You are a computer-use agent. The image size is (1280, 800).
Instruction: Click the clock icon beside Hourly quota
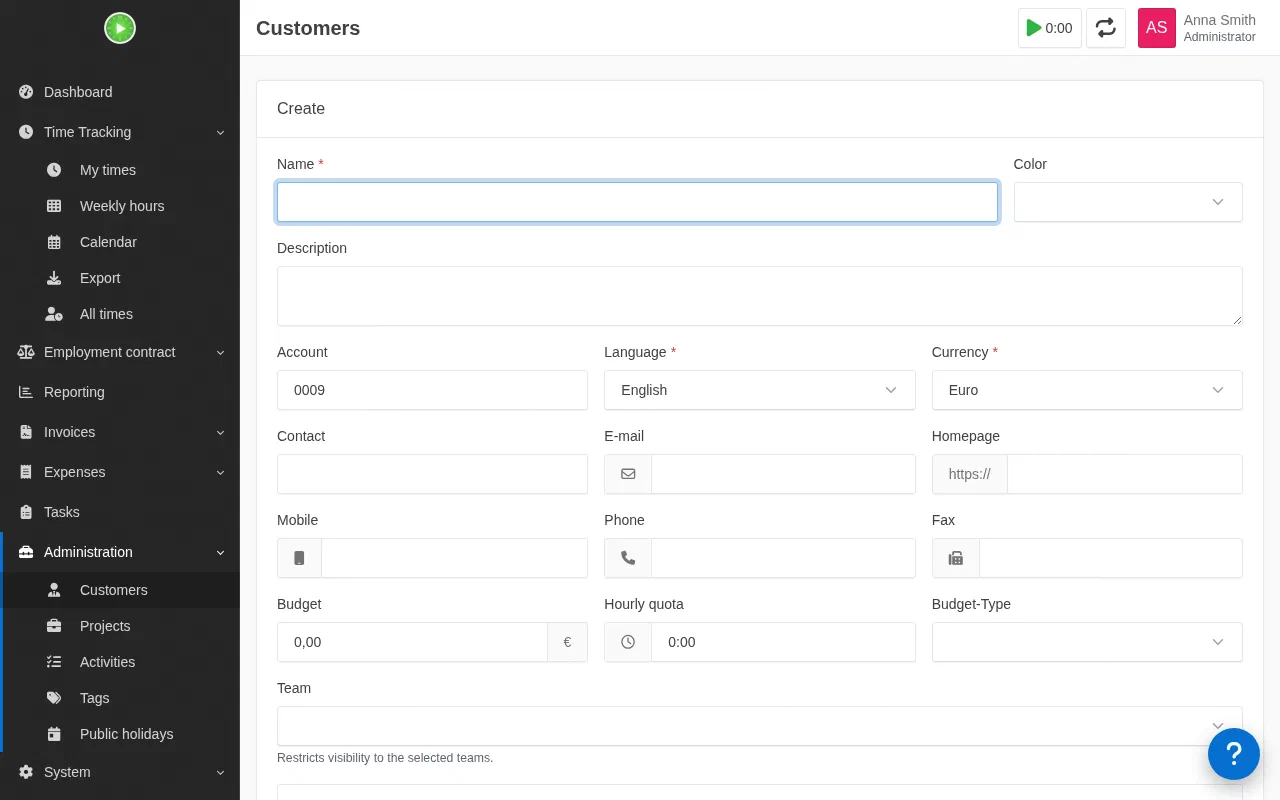(x=628, y=642)
